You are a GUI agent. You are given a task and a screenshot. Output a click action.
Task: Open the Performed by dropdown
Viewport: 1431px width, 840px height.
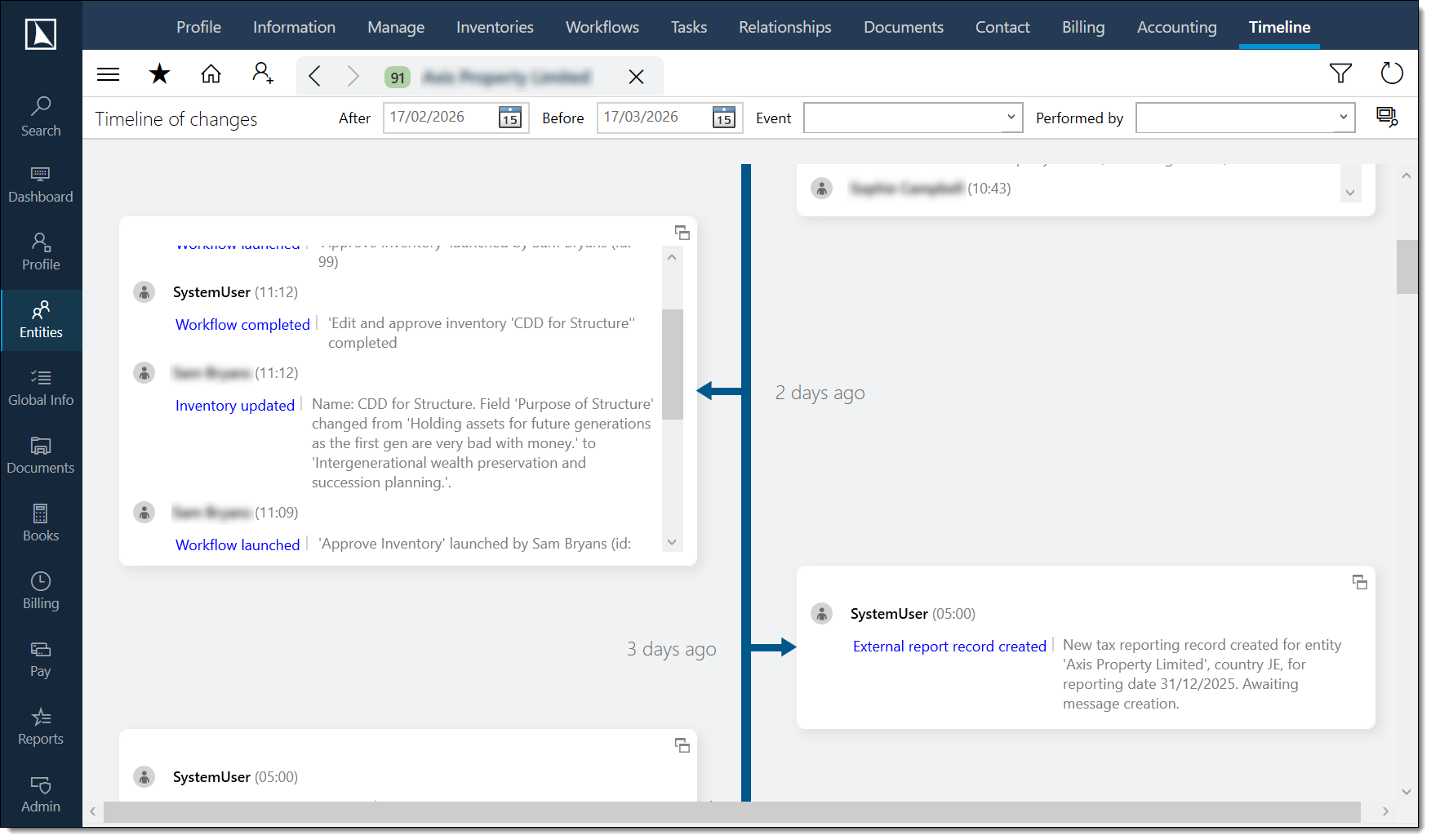1344,117
